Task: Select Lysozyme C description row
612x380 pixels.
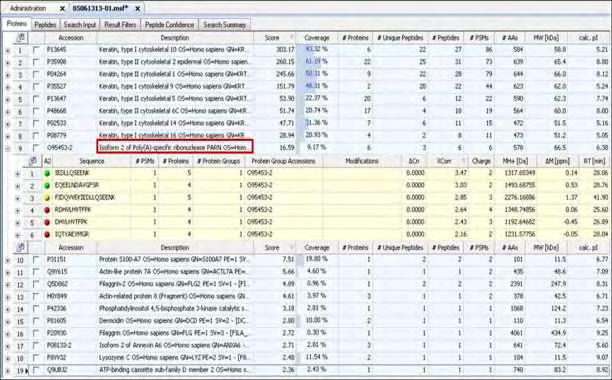Action: click(174, 357)
